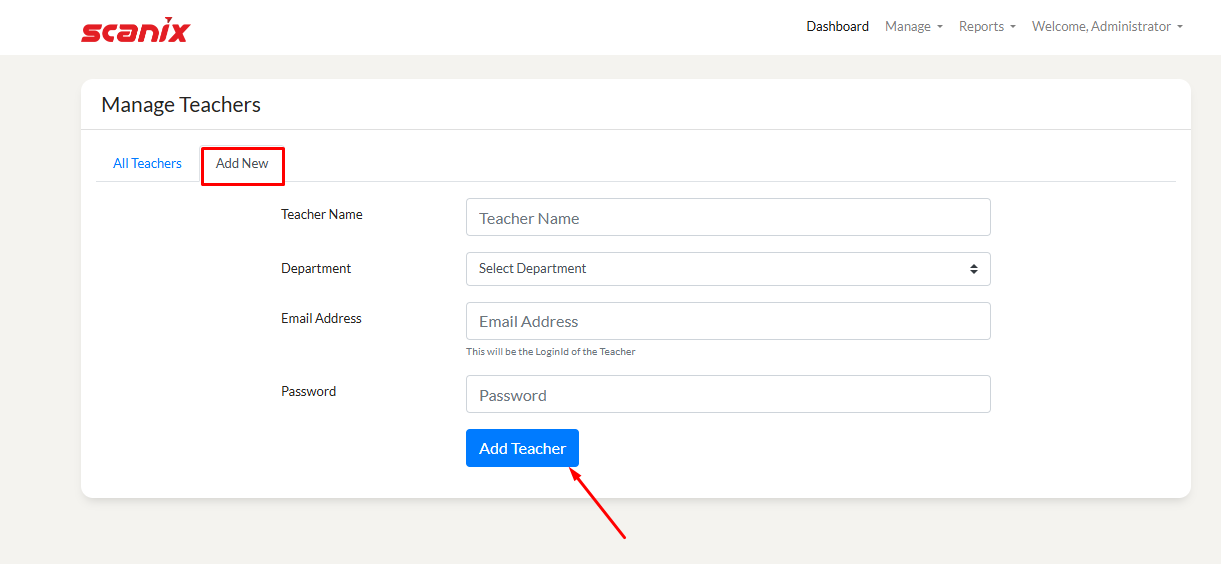Expand the Select Department dropdown
The width and height of the screenshot is (1221, 564).
point(727,269)
